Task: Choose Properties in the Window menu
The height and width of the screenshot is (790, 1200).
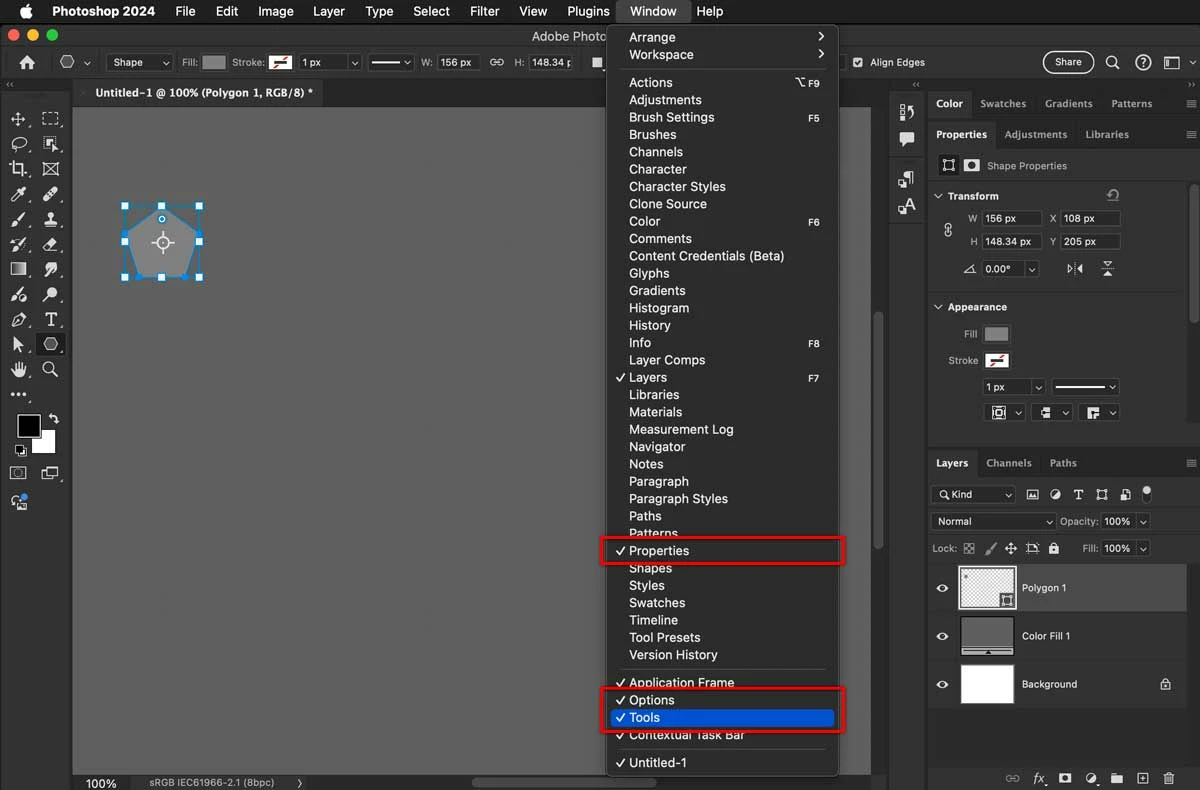Action: click(722, 551)
